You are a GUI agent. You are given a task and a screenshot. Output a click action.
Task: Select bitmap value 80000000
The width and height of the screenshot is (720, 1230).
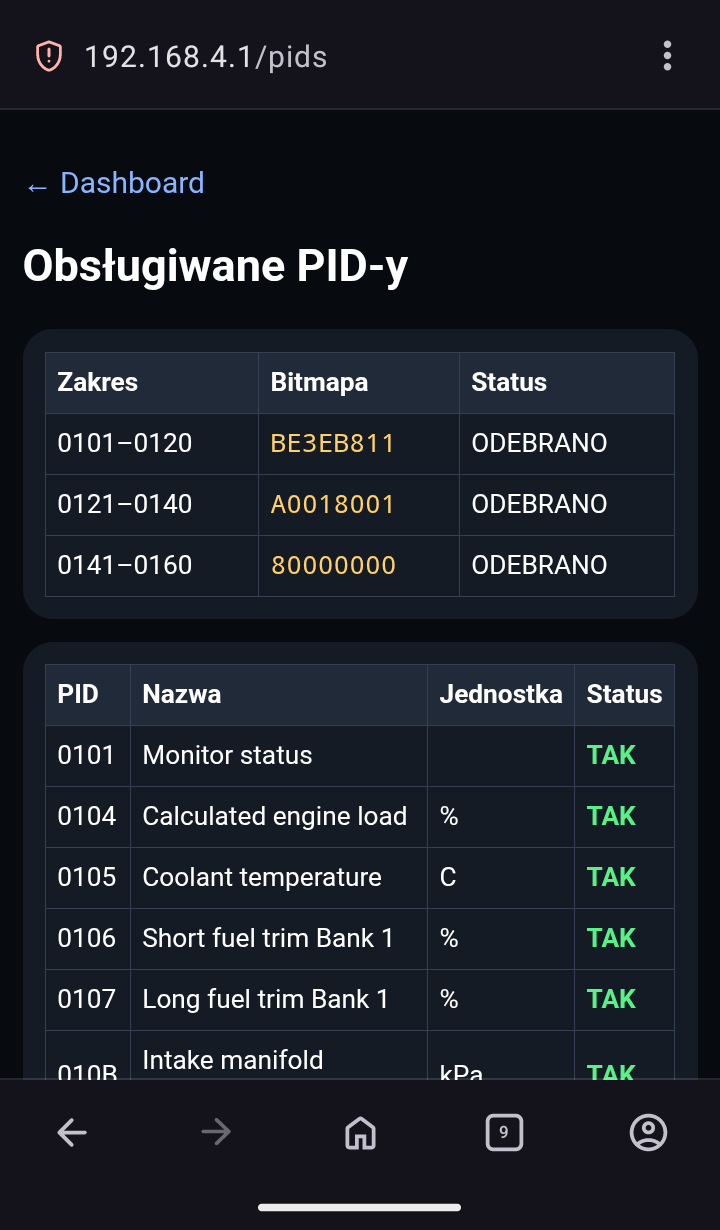pos(333,565)
